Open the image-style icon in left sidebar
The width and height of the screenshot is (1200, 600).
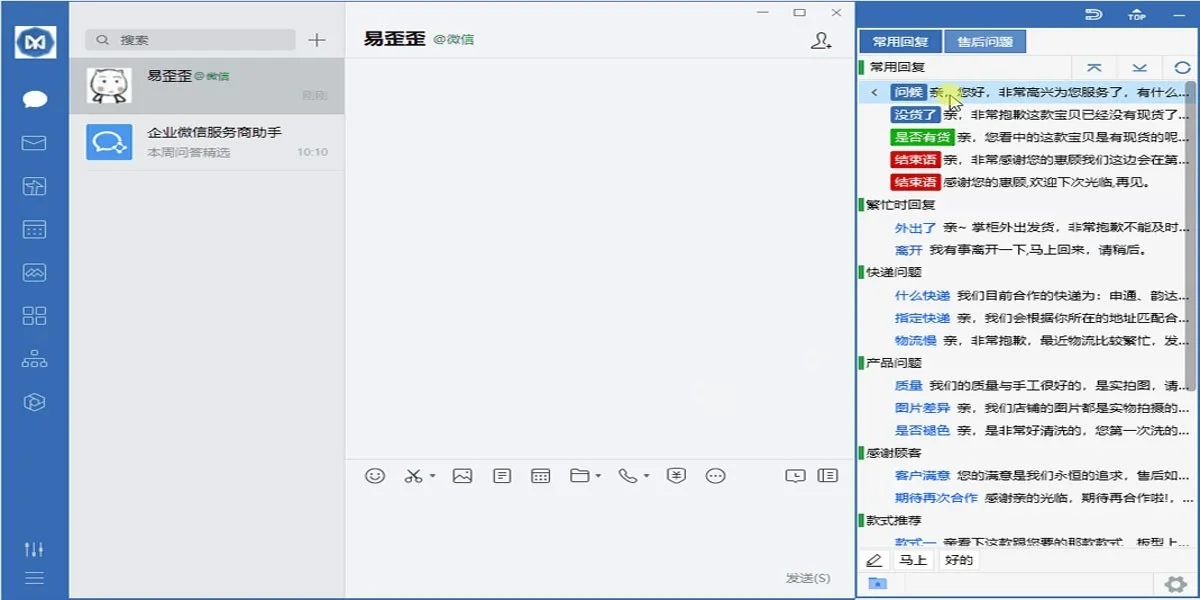35,272
